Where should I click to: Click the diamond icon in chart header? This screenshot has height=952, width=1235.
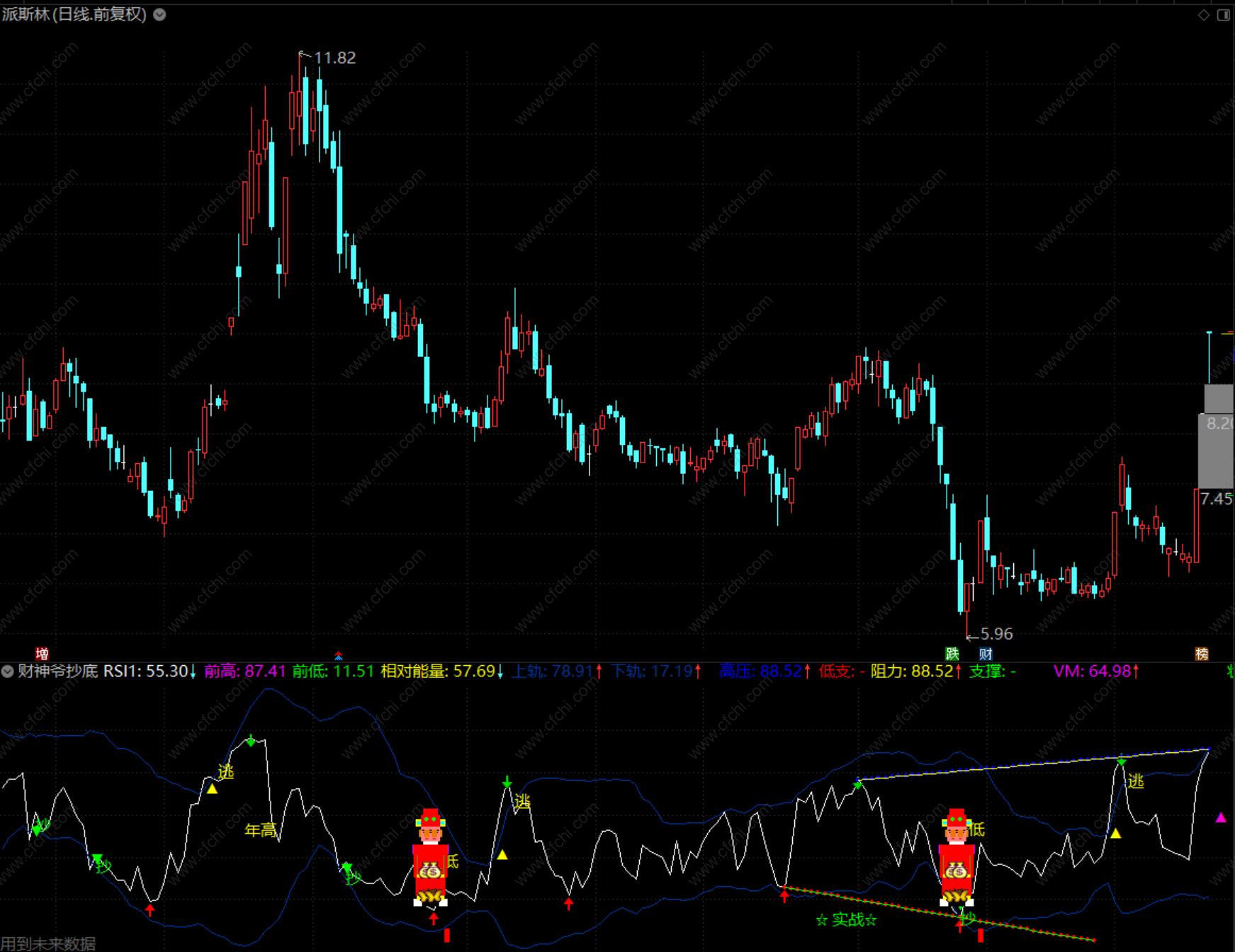click(1204, 15)
